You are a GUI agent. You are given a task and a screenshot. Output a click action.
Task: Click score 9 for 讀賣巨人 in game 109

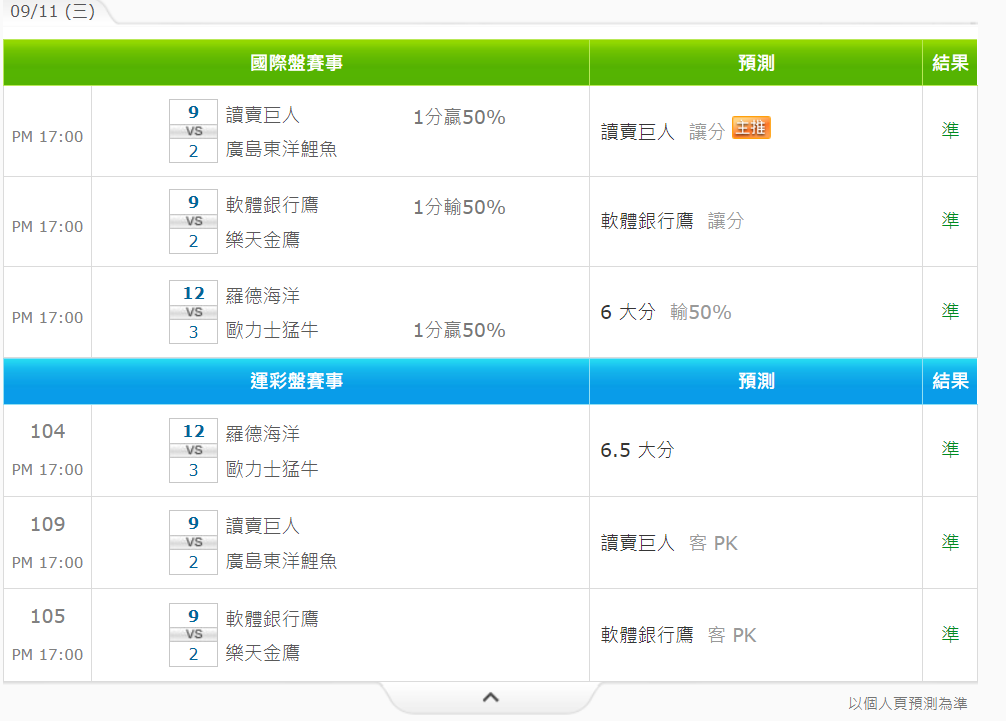(194, 523)
